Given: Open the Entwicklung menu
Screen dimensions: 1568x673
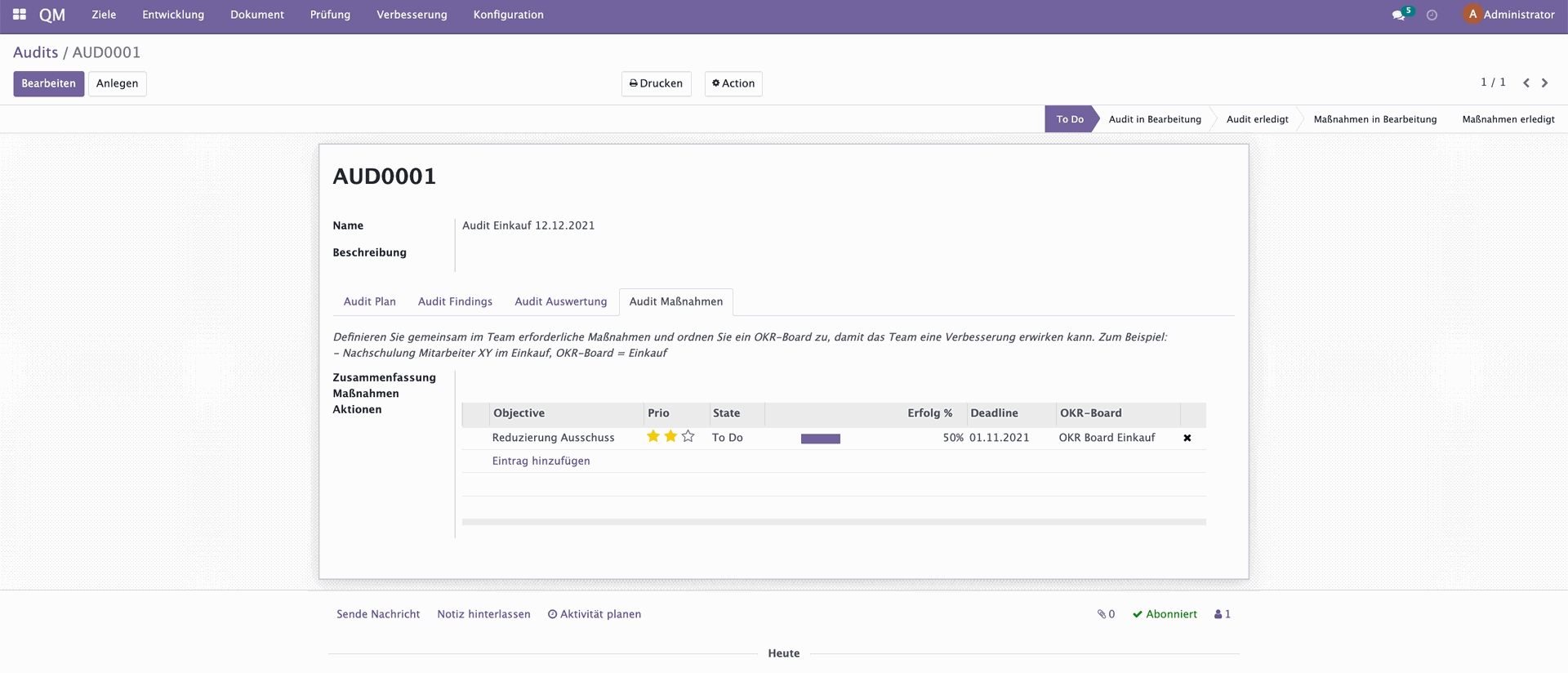Looking at the screenshot, I should point(173,15).
